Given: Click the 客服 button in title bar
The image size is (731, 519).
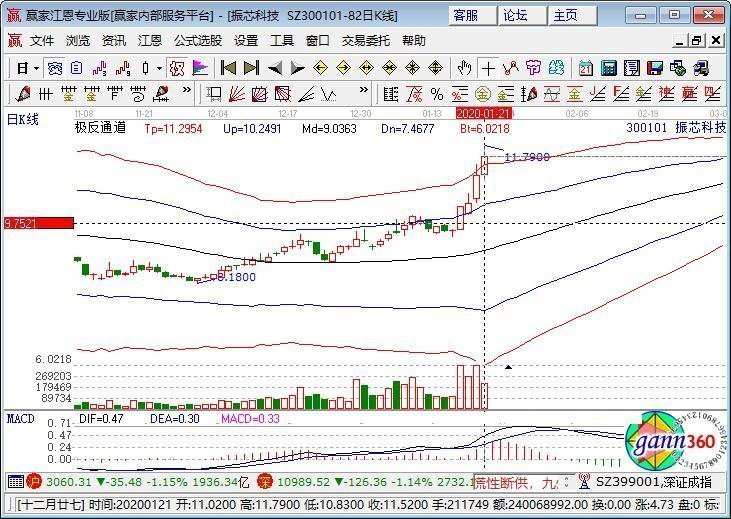Looking at the screenshot, I should coord(472,15).
